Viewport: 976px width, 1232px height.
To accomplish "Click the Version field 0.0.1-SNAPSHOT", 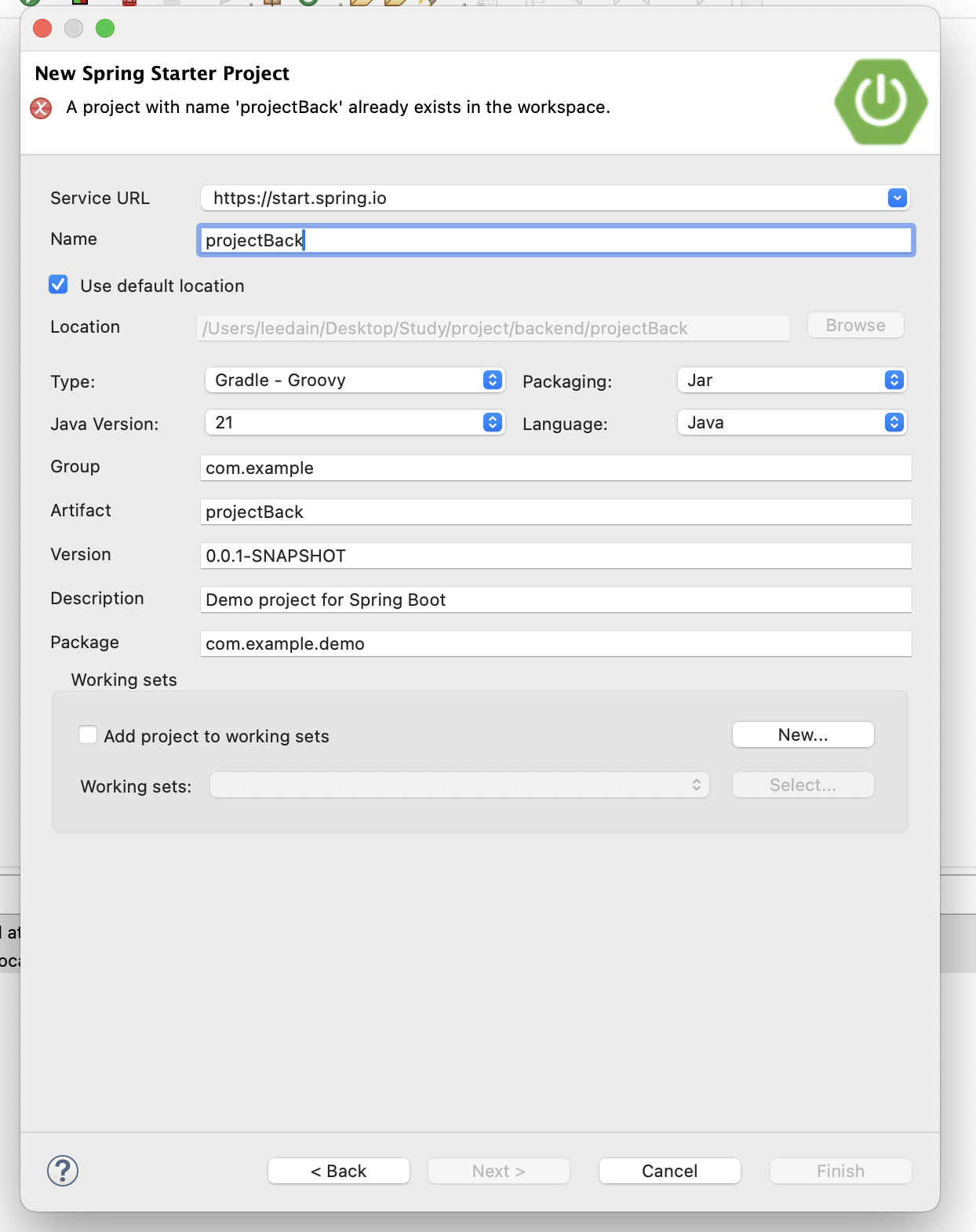I will pos(555,556).
